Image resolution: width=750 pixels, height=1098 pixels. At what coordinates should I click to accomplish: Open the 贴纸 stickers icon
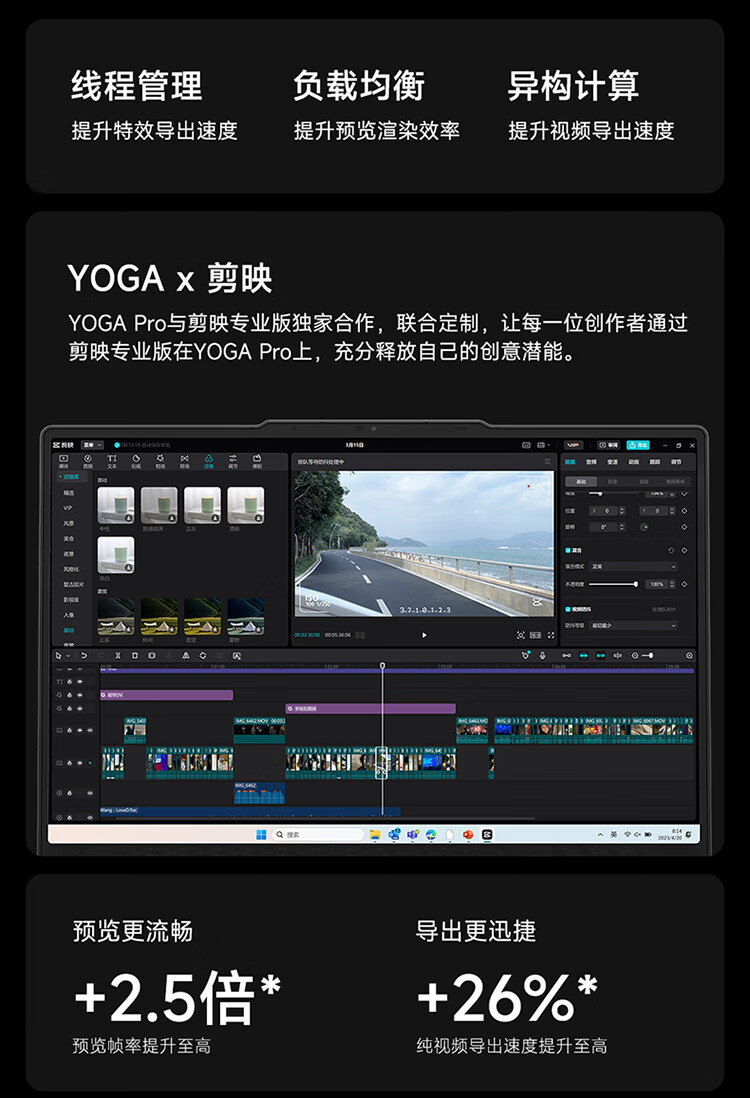click(x=136, y=461)
